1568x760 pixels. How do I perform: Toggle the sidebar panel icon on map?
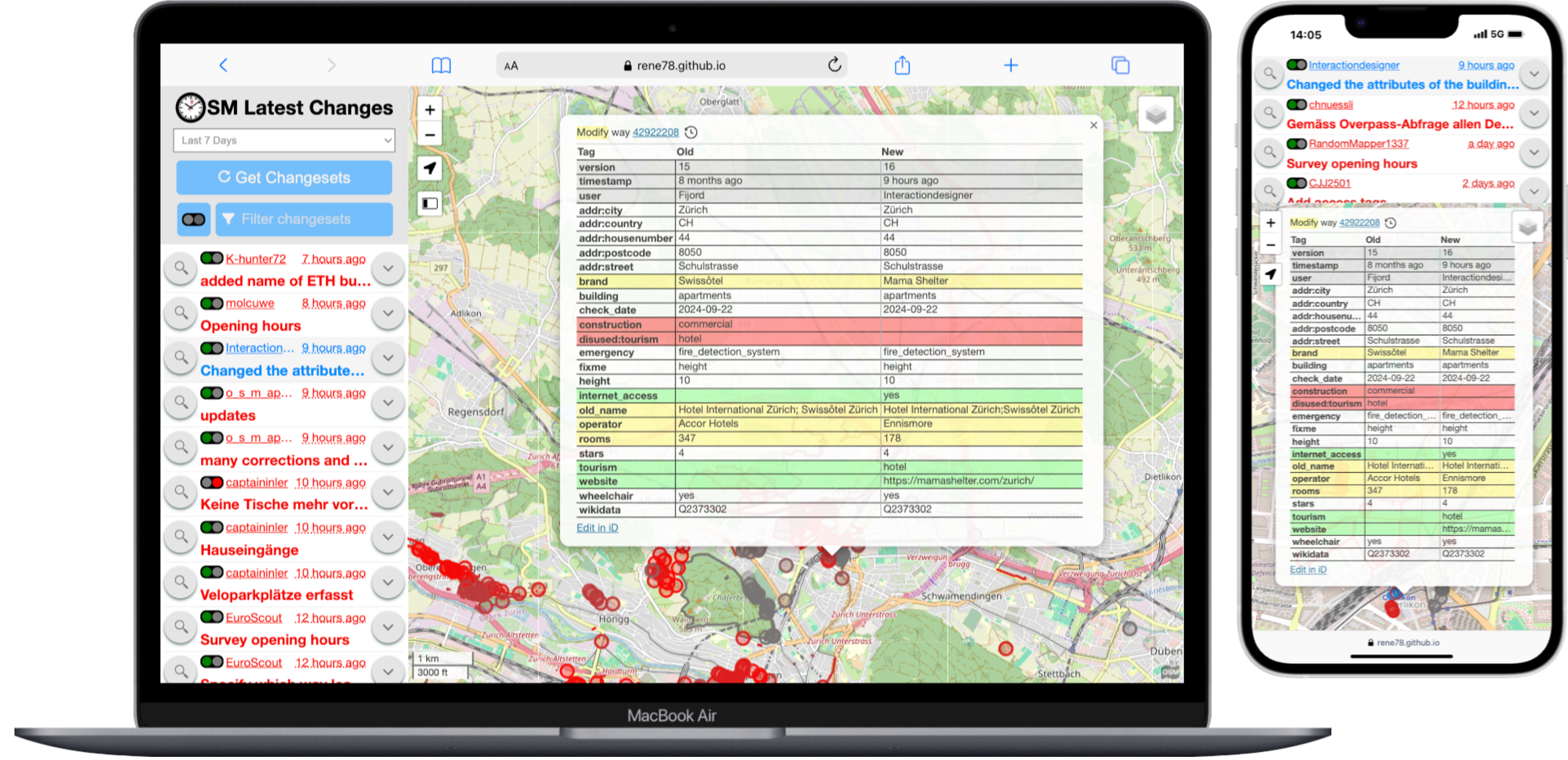coord(430,203)
